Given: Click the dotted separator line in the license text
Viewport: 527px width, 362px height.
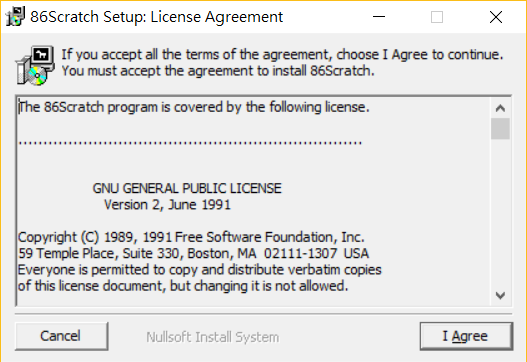Looking at the screenshot, I should point(190,143).
